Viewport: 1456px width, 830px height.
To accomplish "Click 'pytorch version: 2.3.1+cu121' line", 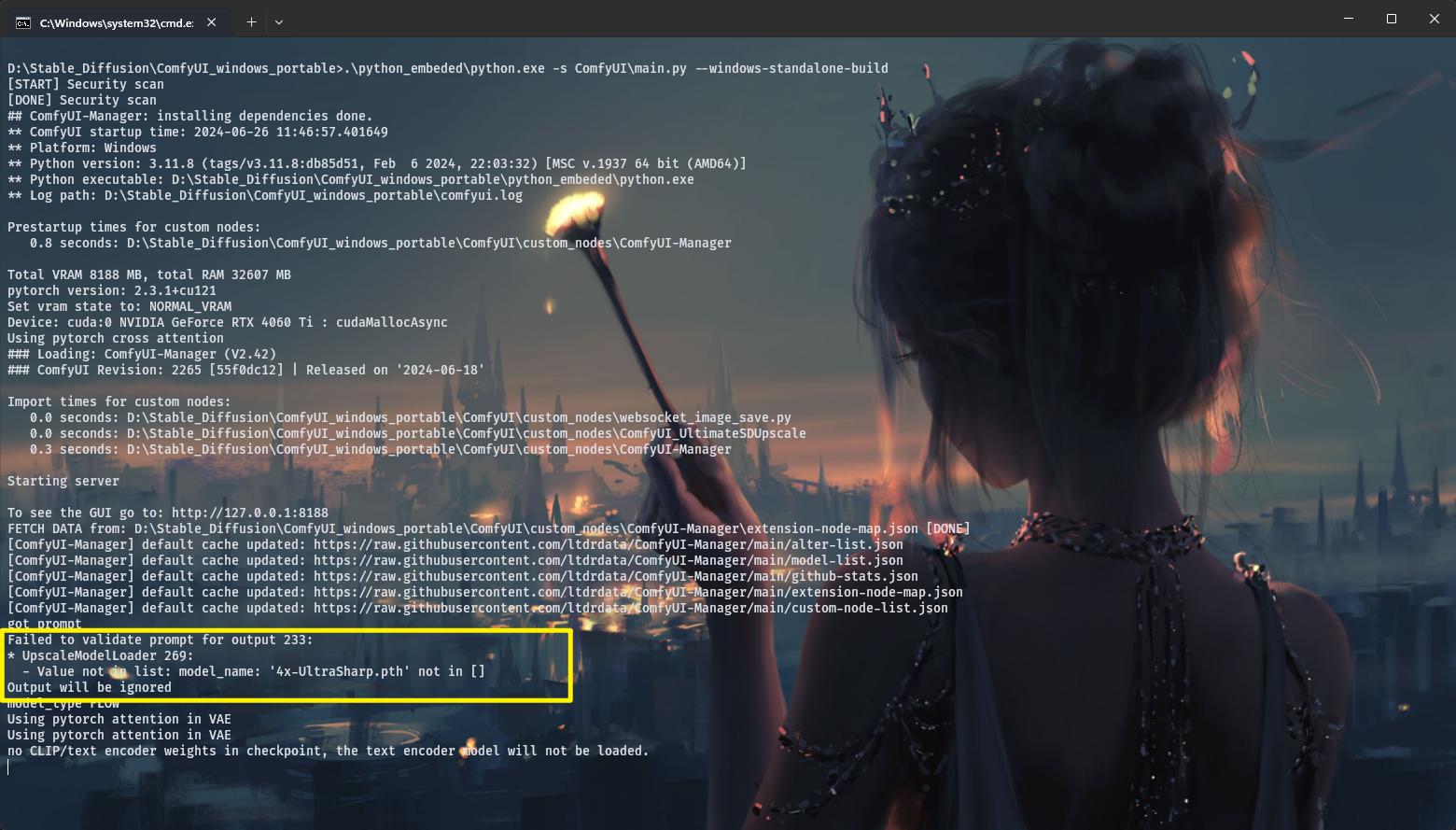I will pyautogui.click(x=112, y=290).
